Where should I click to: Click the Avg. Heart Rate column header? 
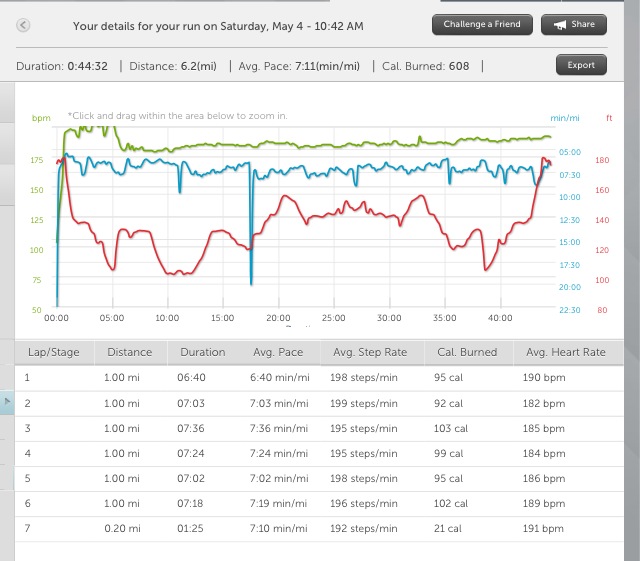pos(565,352)
